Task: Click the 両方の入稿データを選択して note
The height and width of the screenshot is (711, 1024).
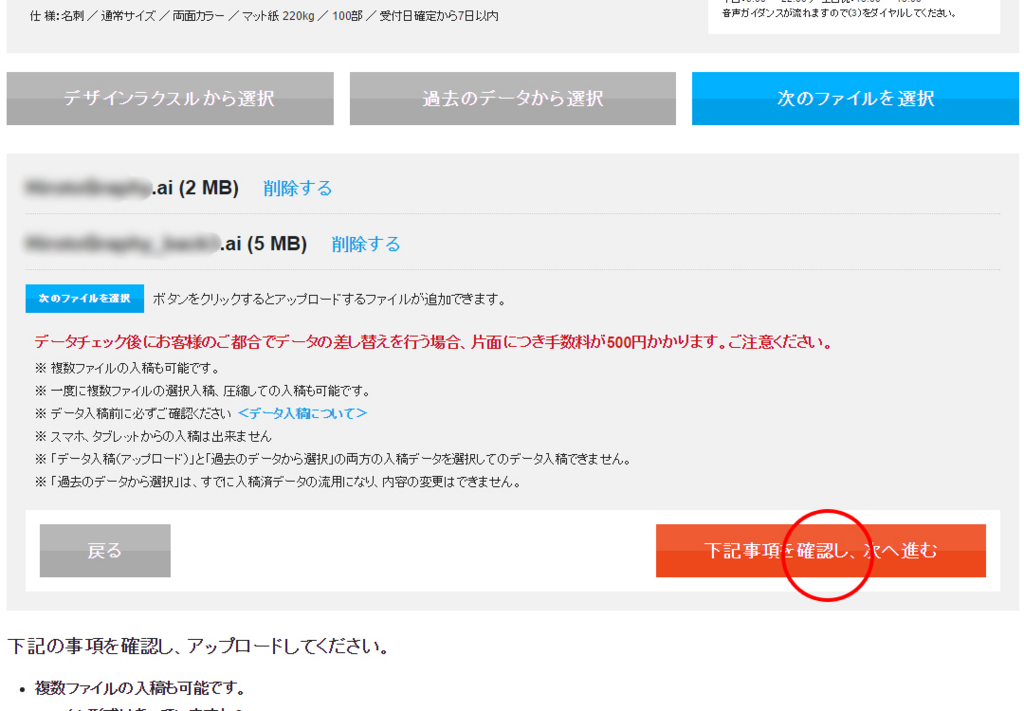Action: click(x=333, y=460)
